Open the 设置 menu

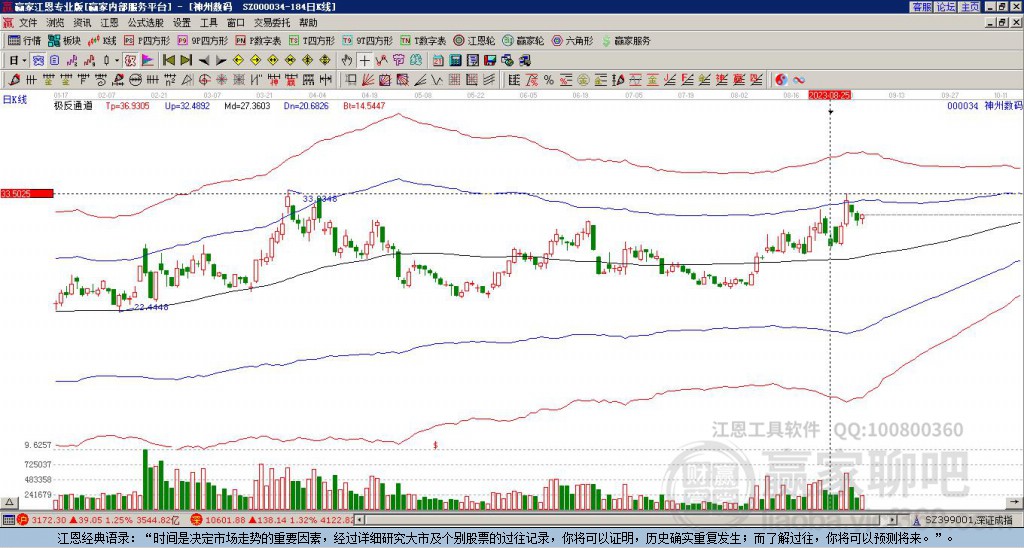coord(182,23)
